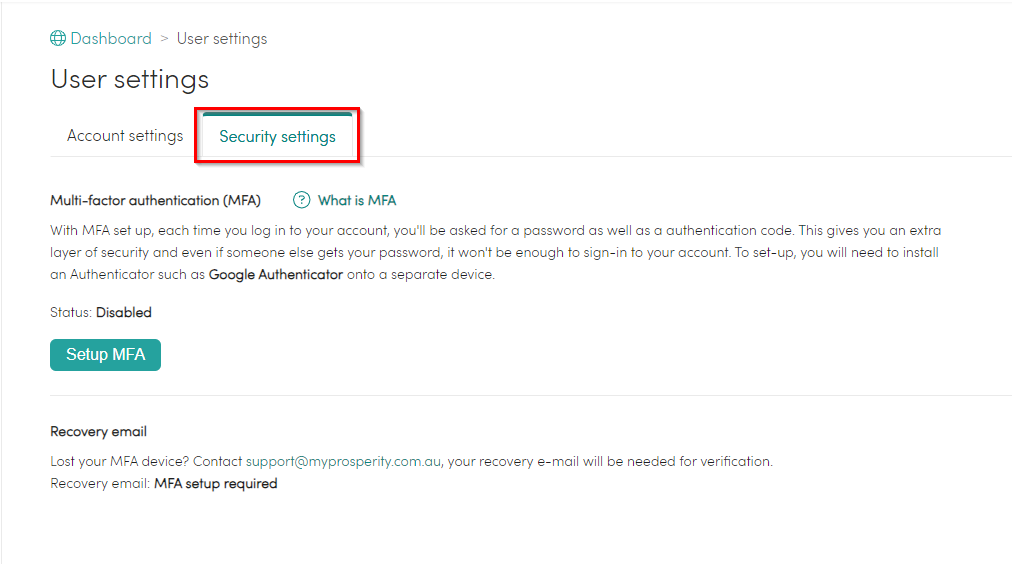Click the bold Google Authenticator text
This screenshot has height=564, width=1012.
(x=275, y=275)
